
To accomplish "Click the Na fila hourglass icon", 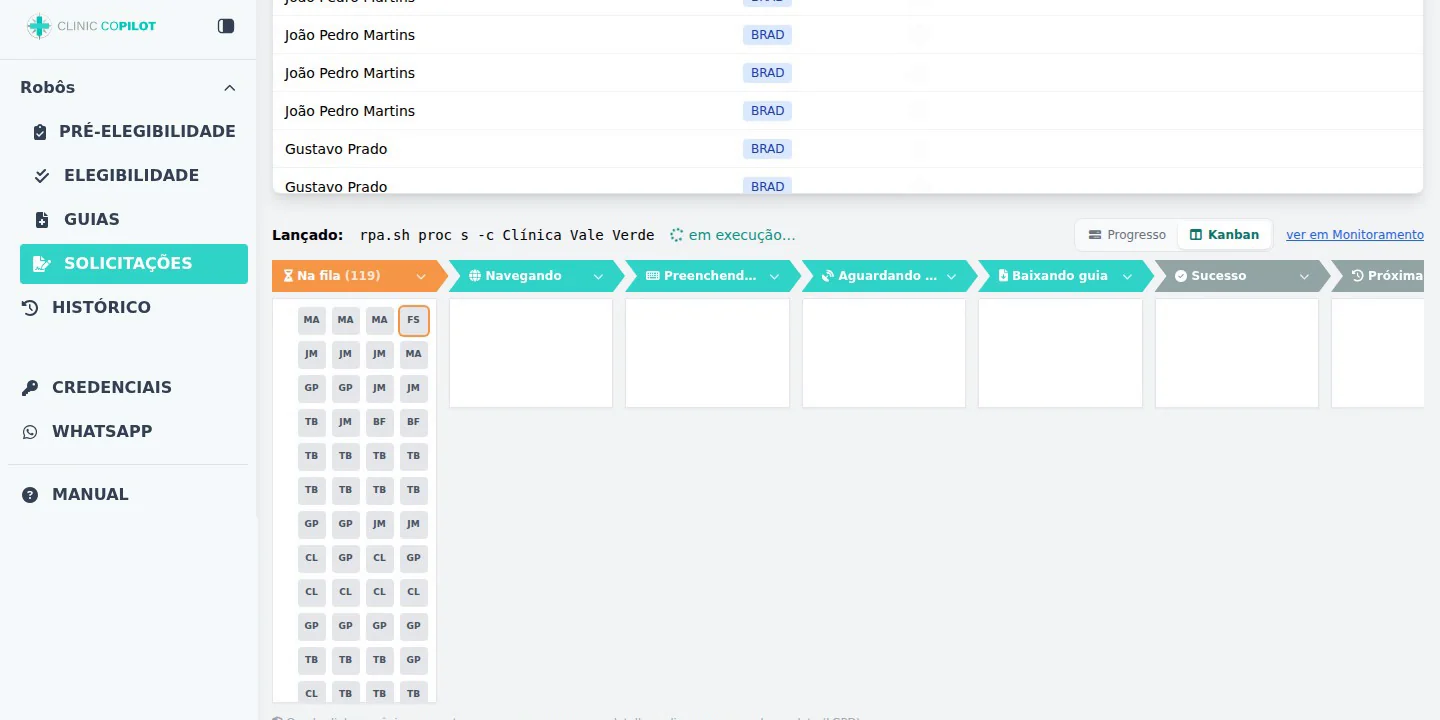I will pyautogui.click(x=288, y=276).
